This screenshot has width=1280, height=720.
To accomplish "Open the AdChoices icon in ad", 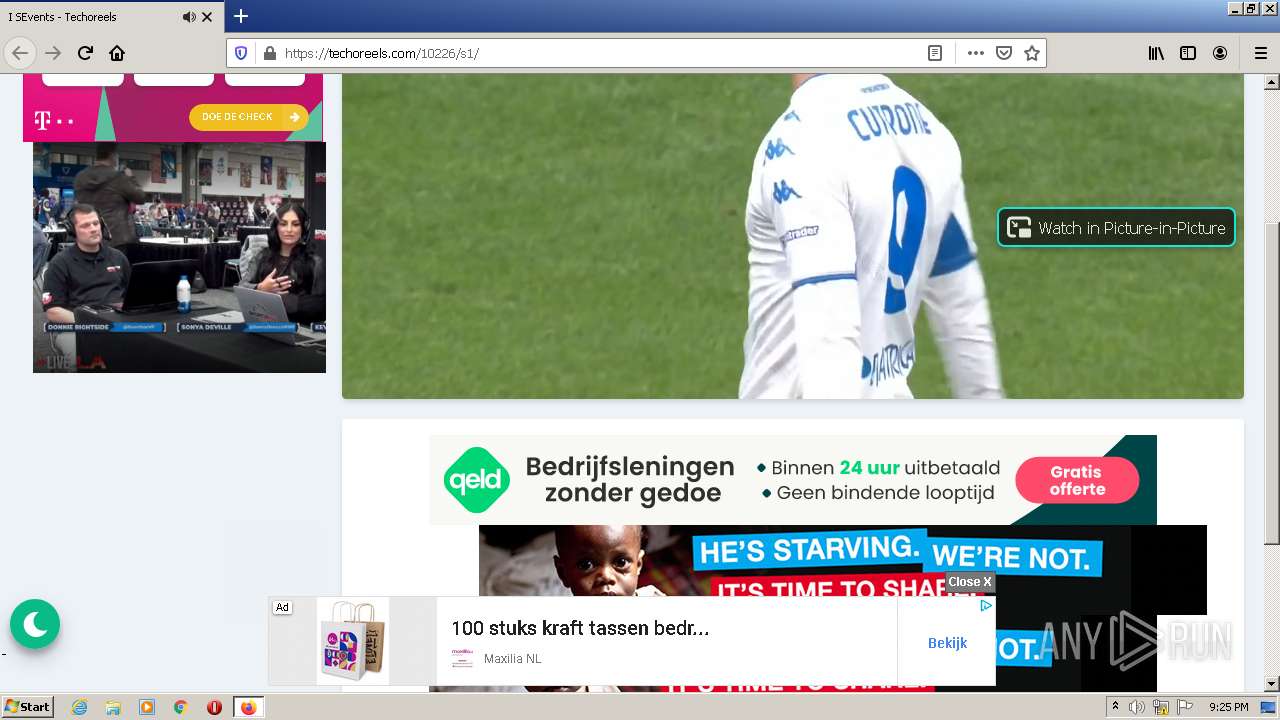I will [986, 605].
